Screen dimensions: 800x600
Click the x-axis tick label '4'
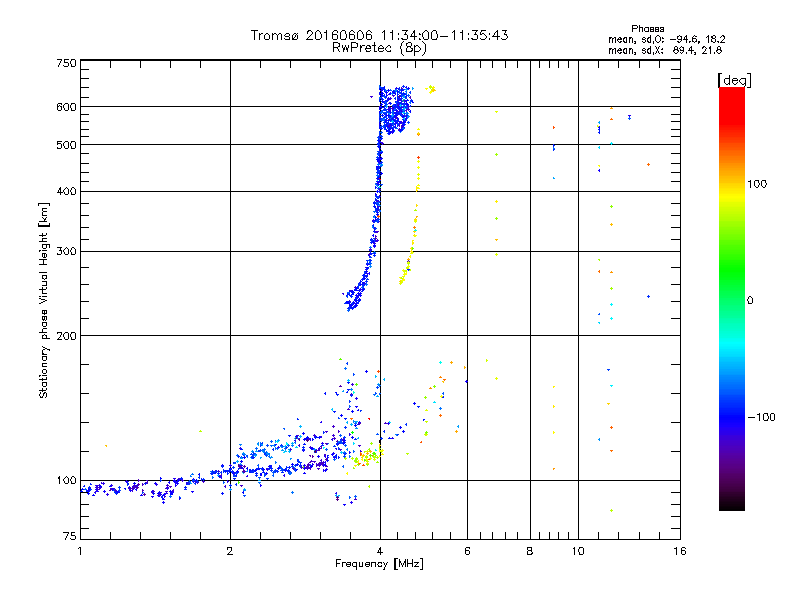[380, 551]
